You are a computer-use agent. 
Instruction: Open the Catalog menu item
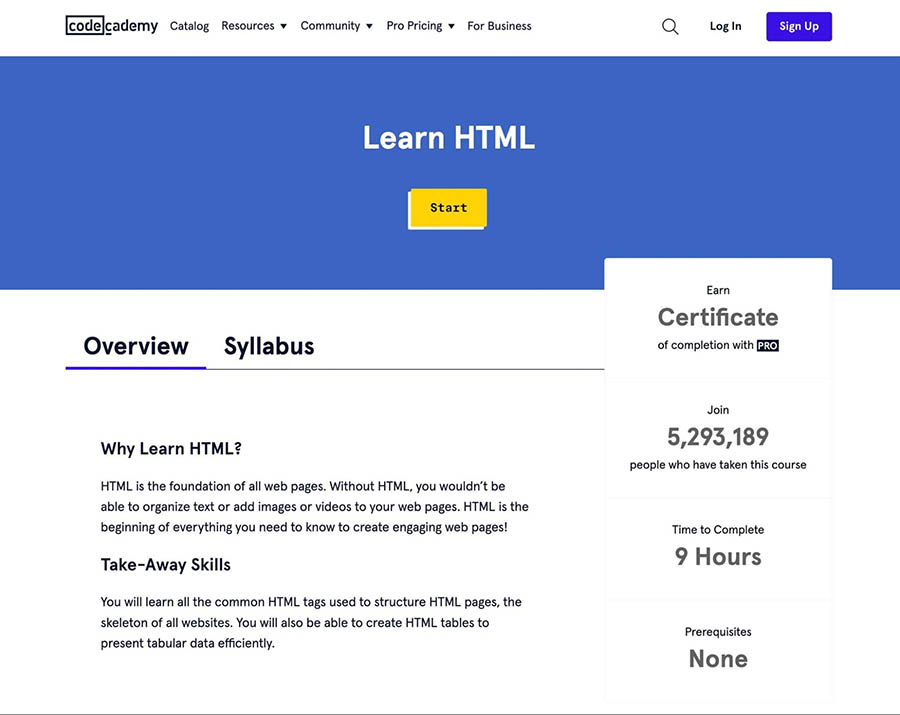coord(189,26)
